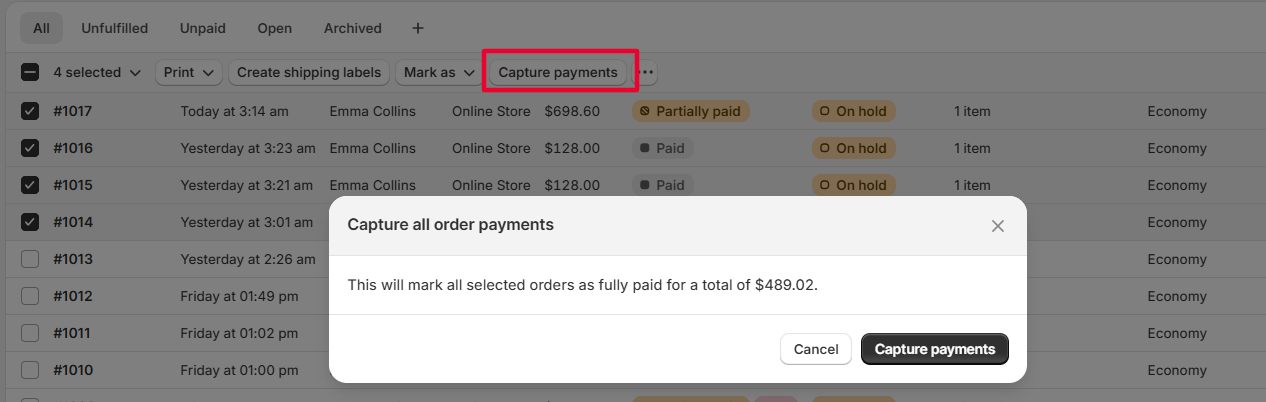Click Create shipping labels button
The image size is (1266, 402).
coord(309,73)
